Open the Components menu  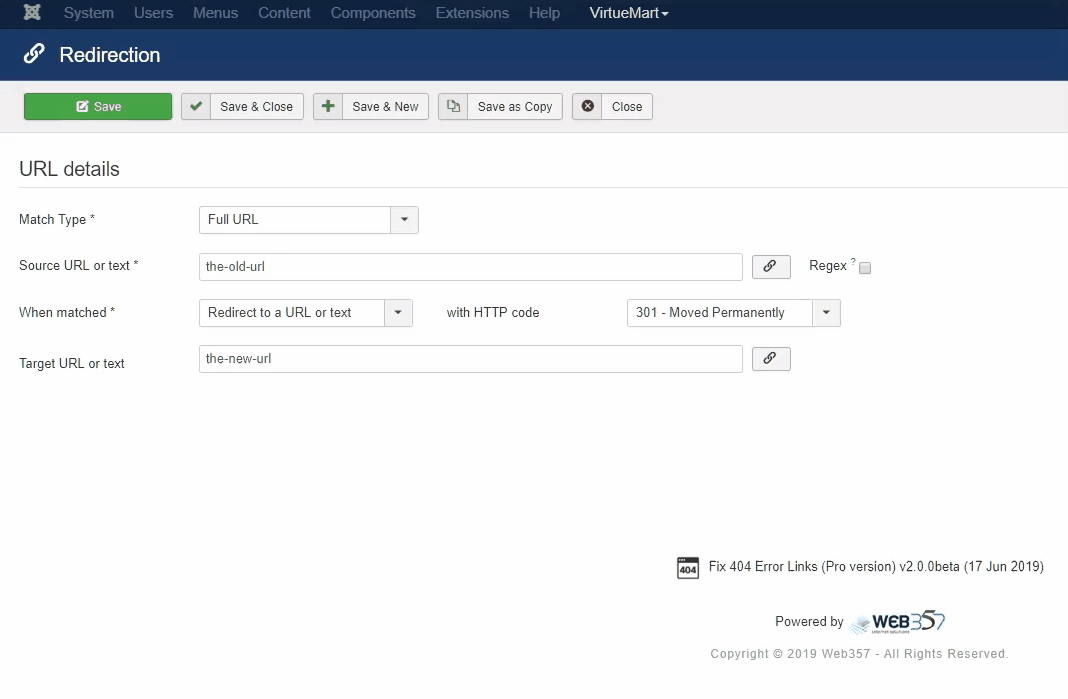373,13
